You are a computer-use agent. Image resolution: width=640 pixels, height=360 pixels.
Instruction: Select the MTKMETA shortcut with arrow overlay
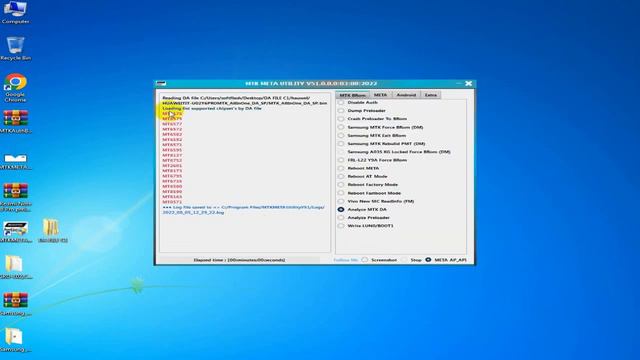coord(16,231)
